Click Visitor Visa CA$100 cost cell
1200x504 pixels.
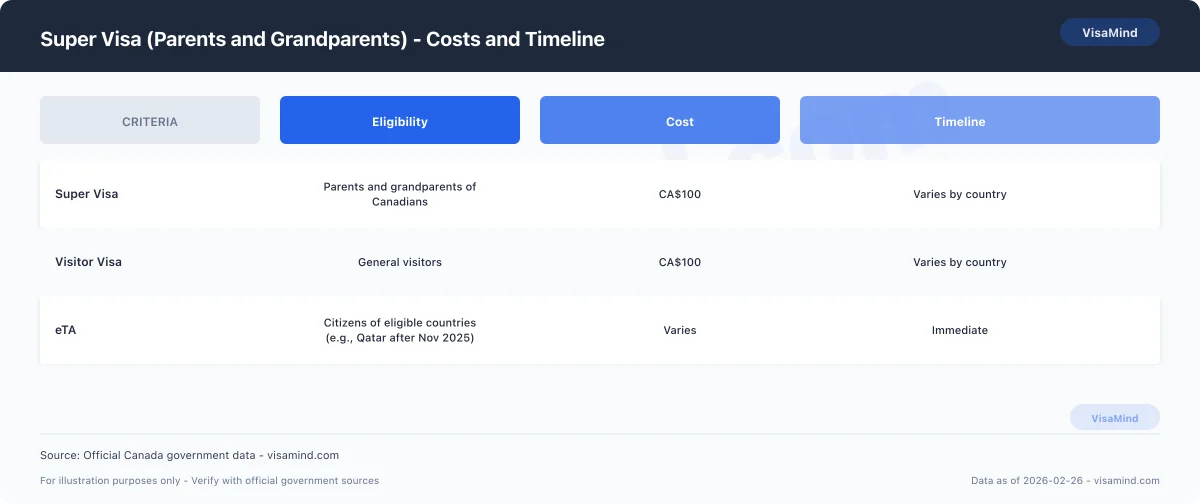[x=680, y=262]
